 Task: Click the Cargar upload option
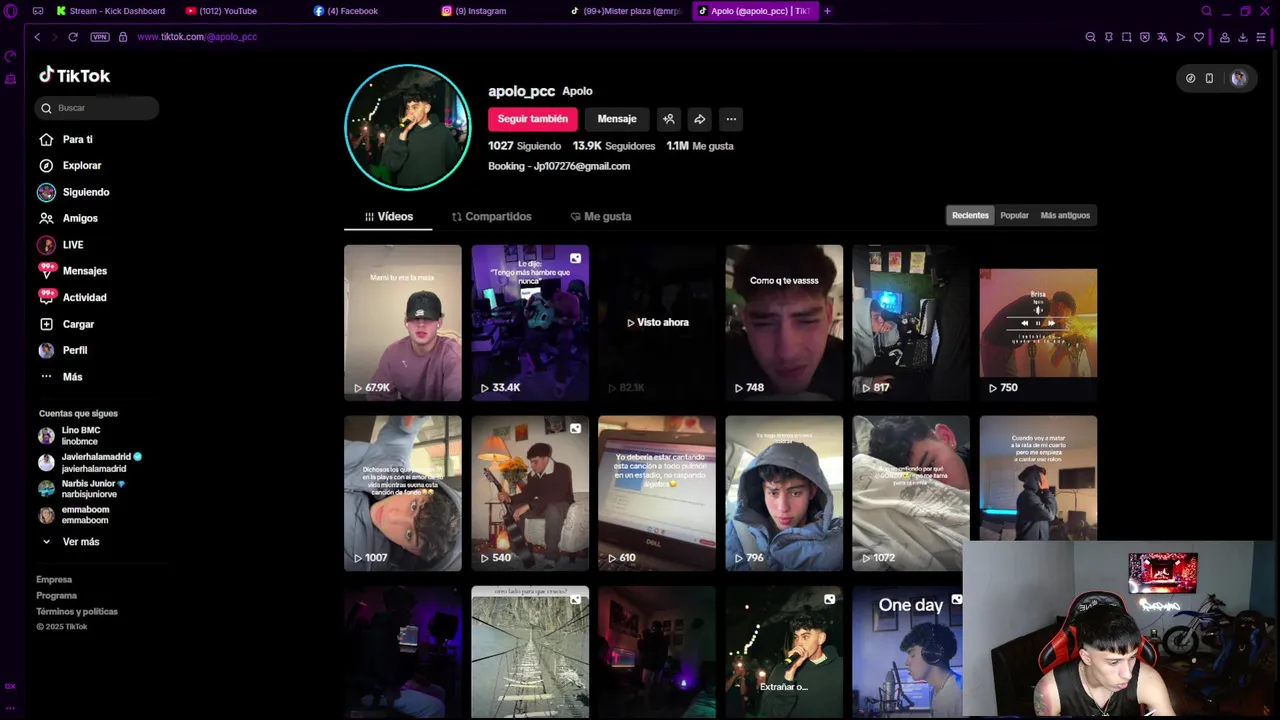pos(67,324)
